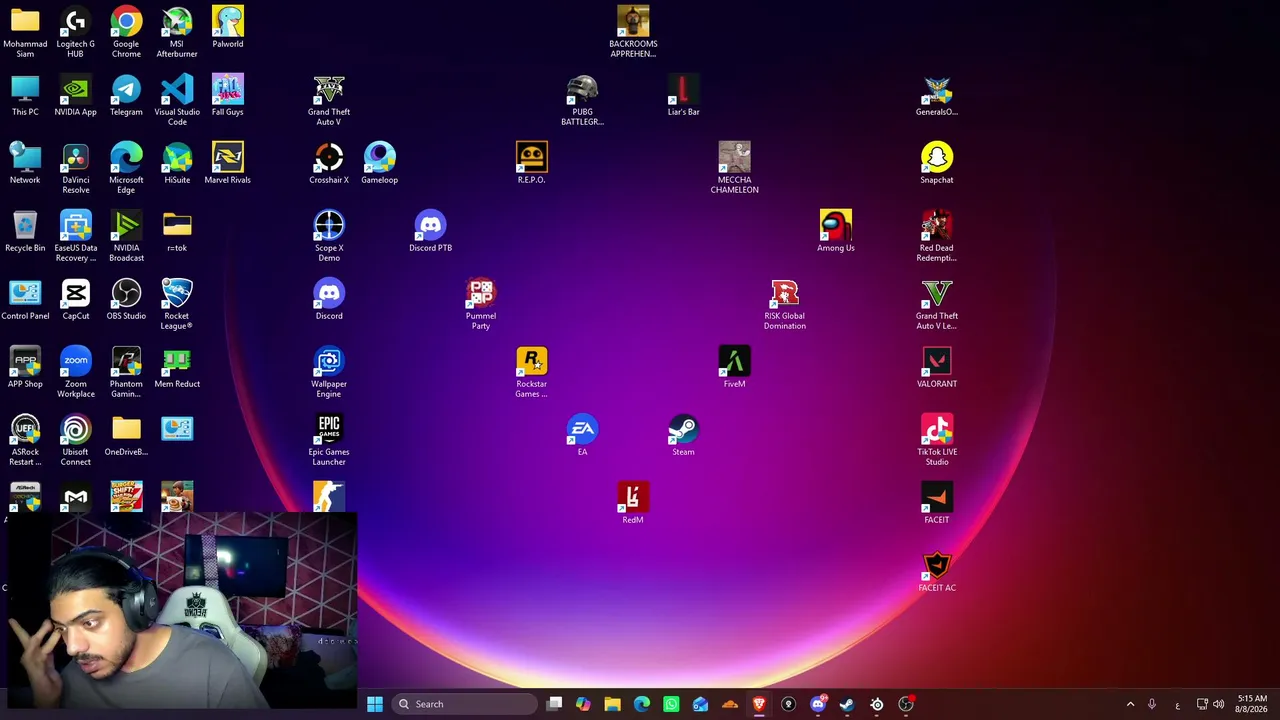
Task: Open the Windows Start menu
Action: (374, 704)
